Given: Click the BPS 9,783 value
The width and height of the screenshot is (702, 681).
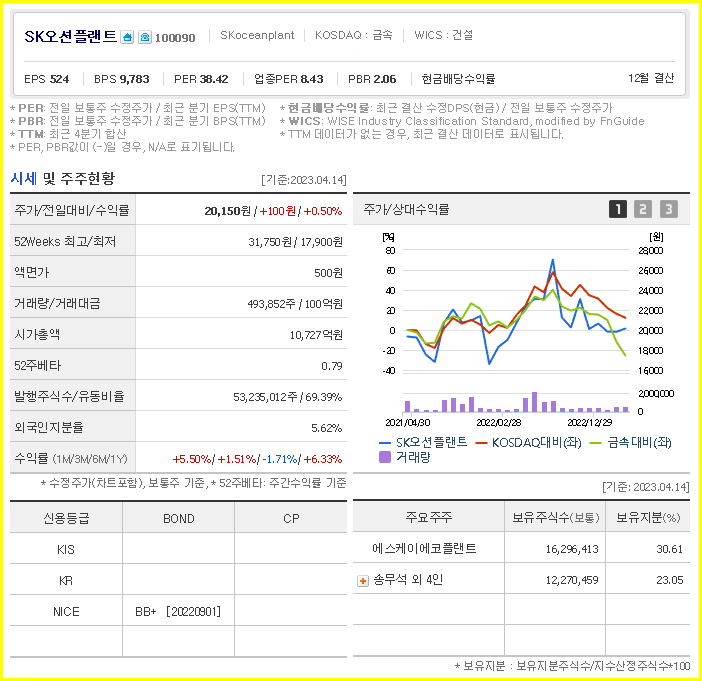Looking at the screenshot, I should [122, 79].
